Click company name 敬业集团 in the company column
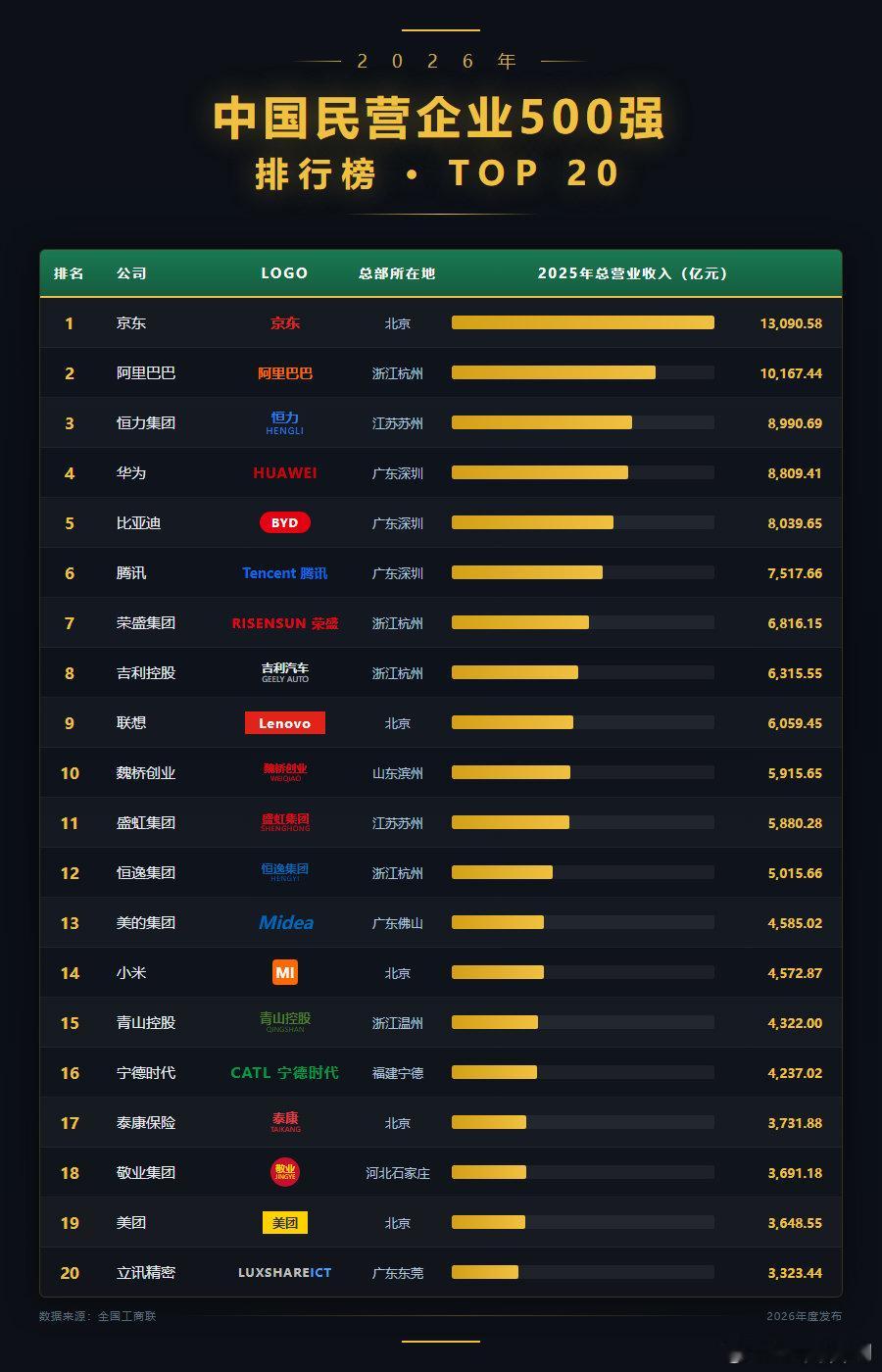The image size is (882, 1372). coord(146,1172)
